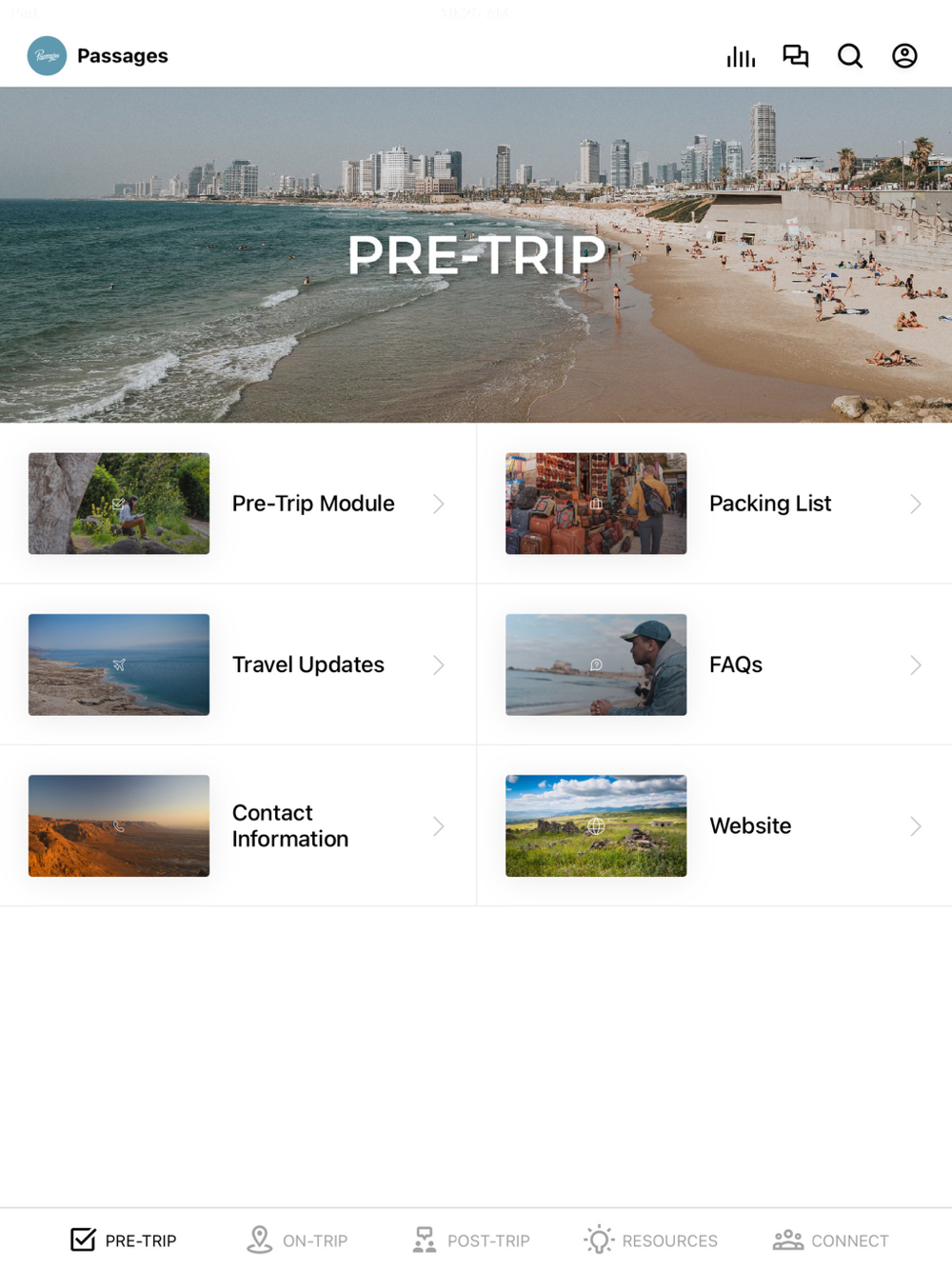Screen dimensions: 952x1270
Task: Expand Pre-Trip Module chevron arrow
Action: 439,504
